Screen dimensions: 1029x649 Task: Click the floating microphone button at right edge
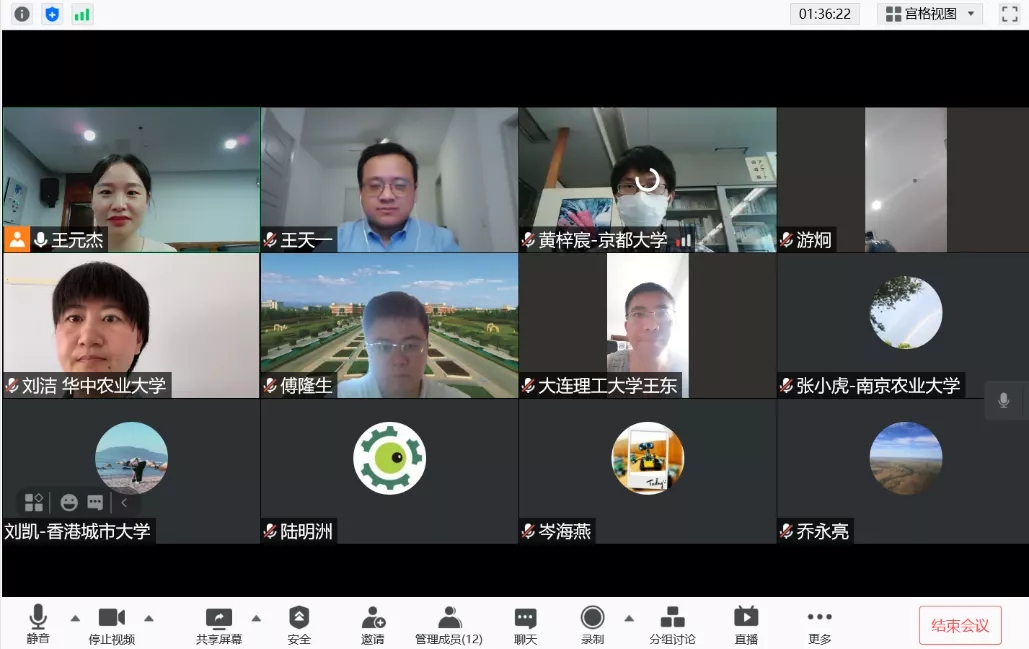pyautogui.click(x=1003, y=400)
